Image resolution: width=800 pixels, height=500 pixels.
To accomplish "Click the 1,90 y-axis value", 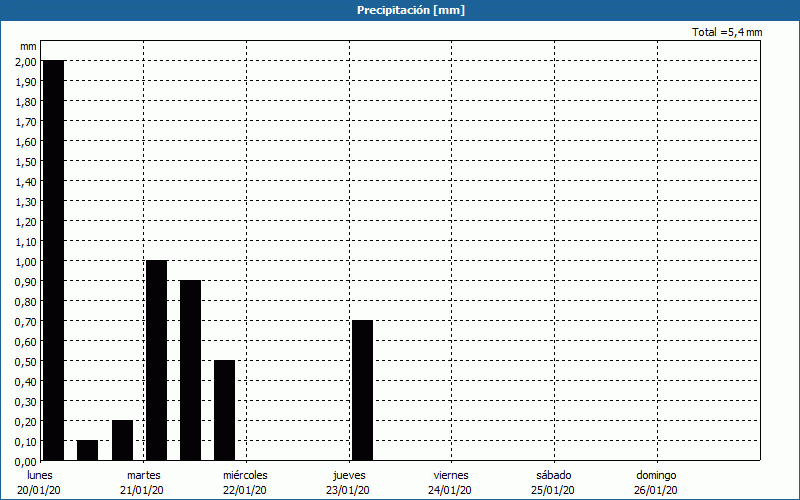I will pos(26,82).
